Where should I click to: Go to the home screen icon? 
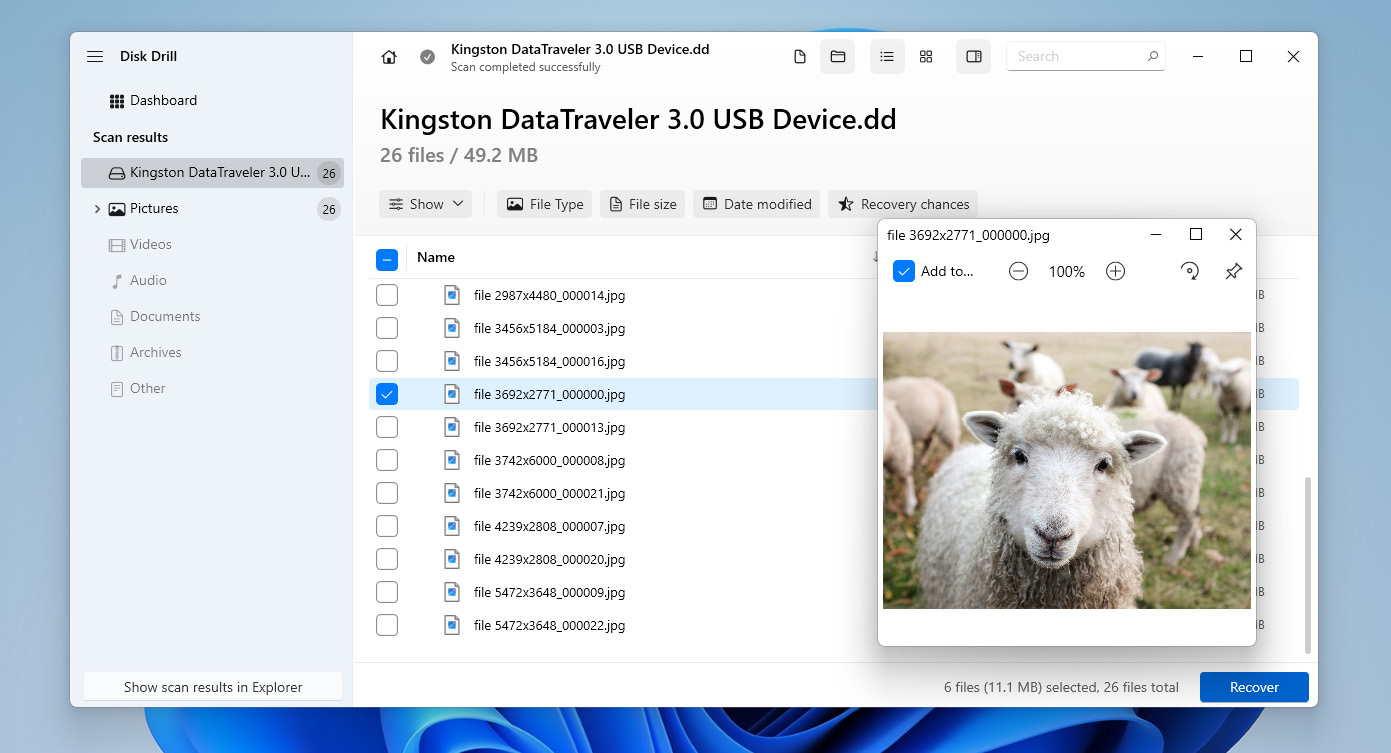tap(389, 57)
